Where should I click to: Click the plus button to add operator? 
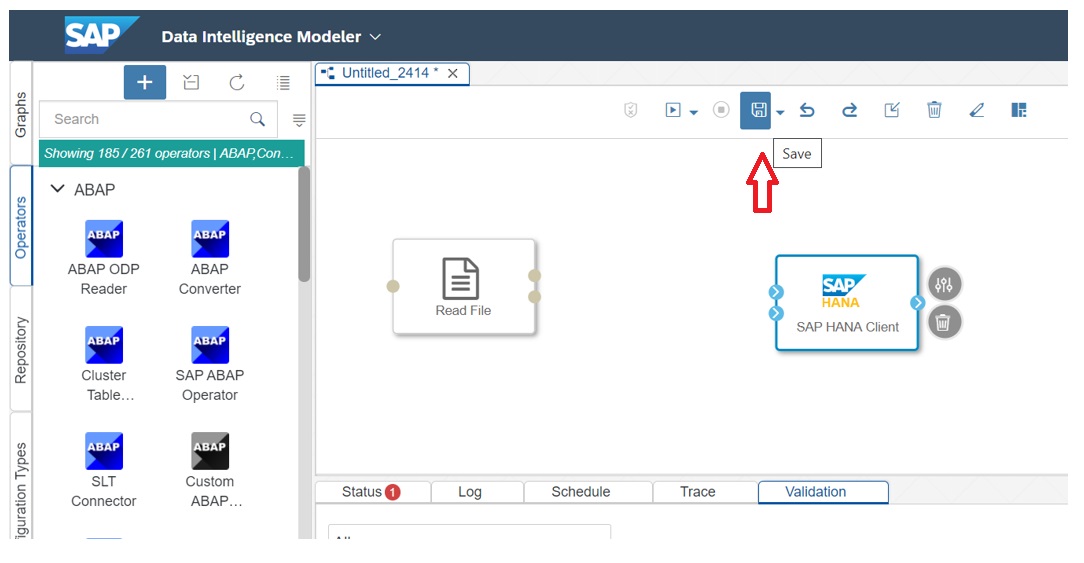coord(145,83)
